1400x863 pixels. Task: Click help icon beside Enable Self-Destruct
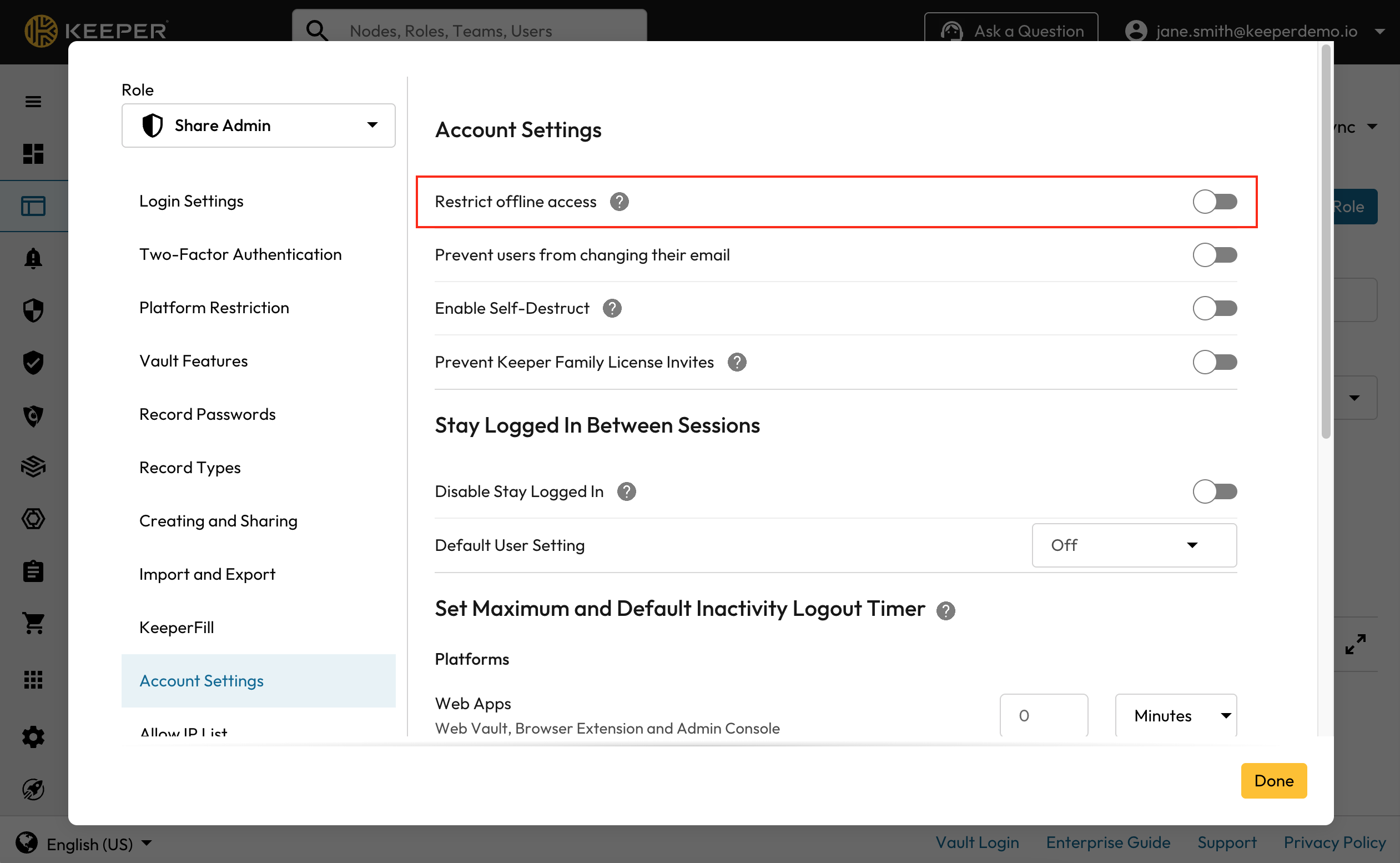point(612,308)
